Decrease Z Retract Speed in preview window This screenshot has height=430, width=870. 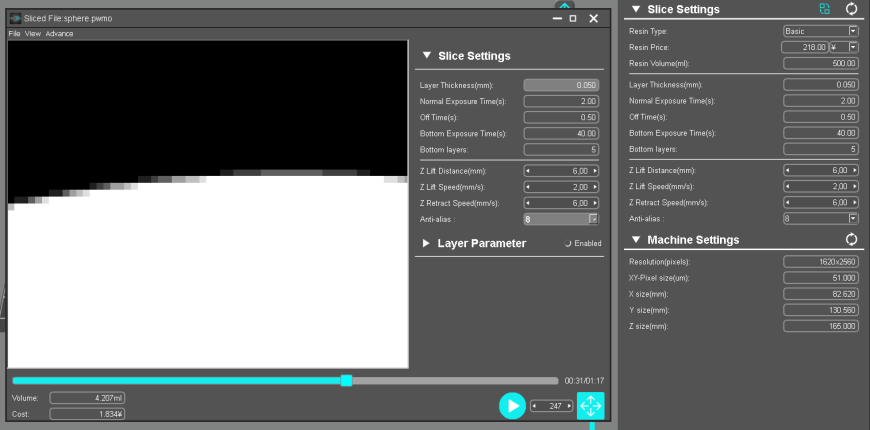528,203
